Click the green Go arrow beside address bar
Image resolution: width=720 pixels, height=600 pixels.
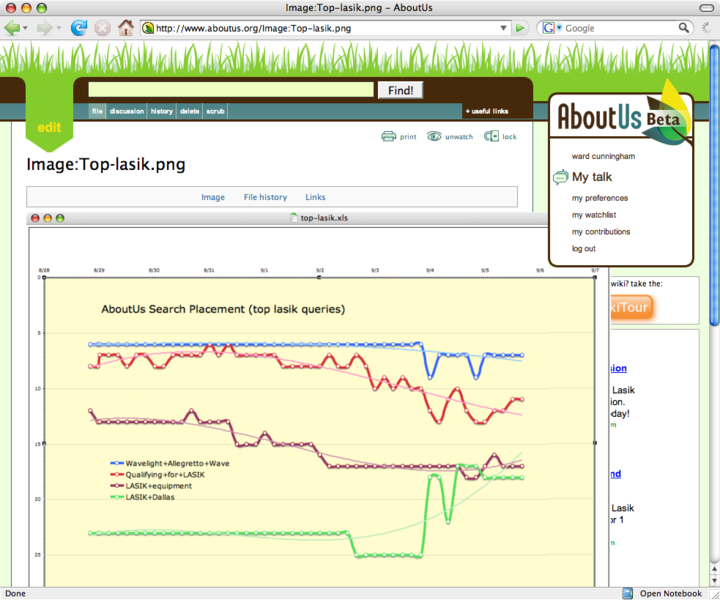pos(520,28)
